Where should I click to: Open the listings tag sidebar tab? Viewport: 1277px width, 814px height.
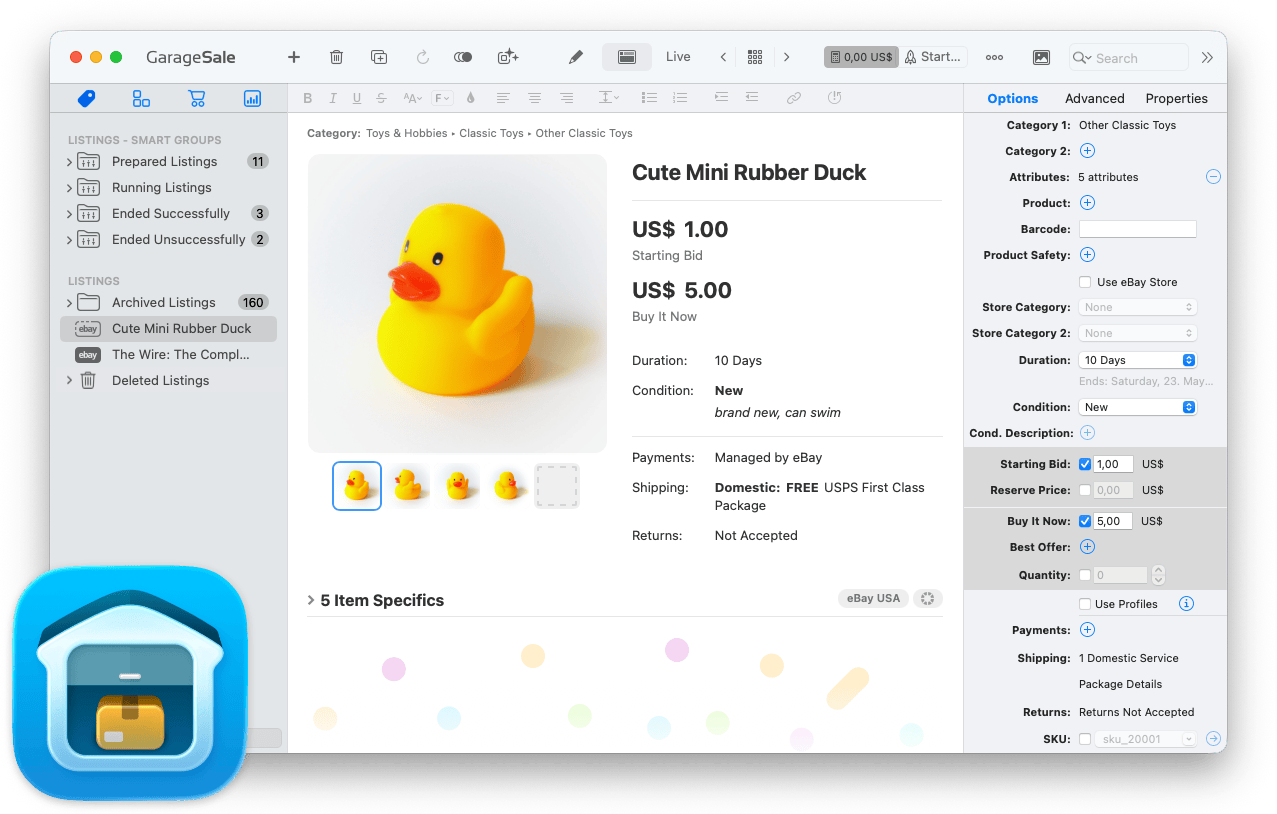(x=86, y=98)
